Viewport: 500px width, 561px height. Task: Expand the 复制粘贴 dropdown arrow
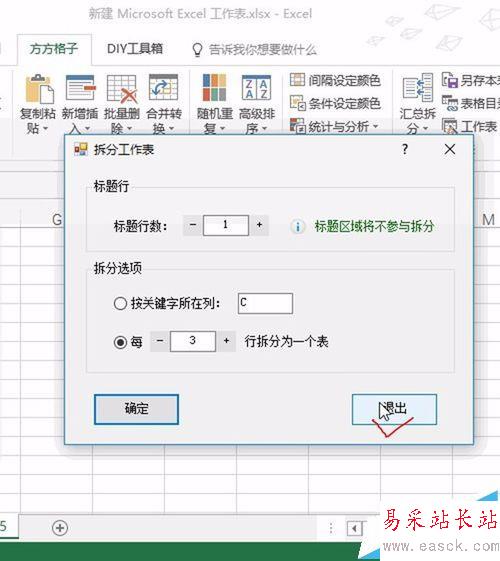45,128
